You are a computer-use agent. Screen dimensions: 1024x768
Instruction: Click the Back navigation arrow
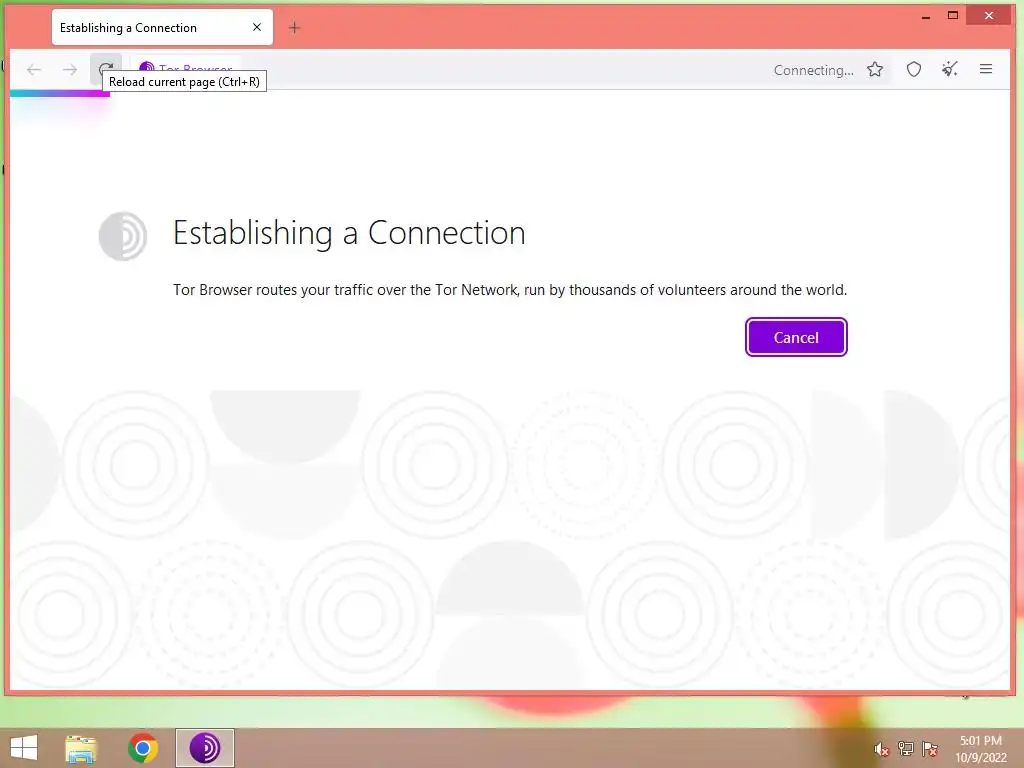(x=34, y=70)
